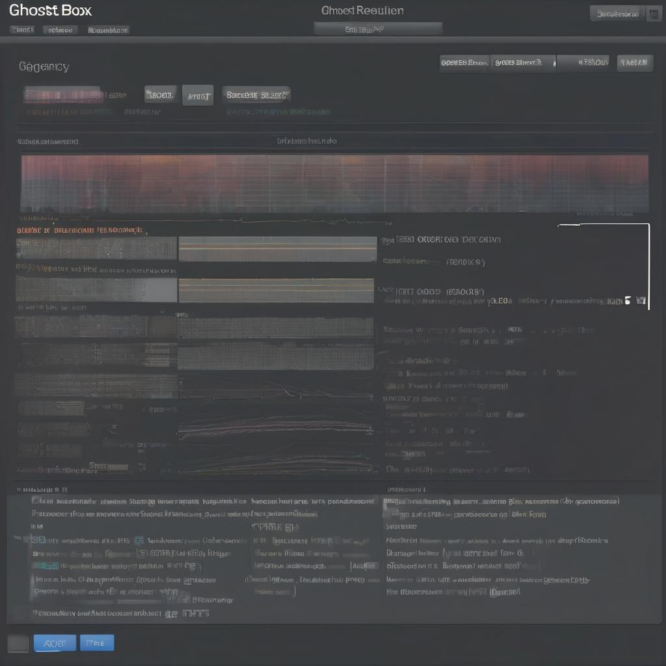
Task: Click the wide reddish spectrogram strip
Action: pyautogui.click(x=335, y=183)
